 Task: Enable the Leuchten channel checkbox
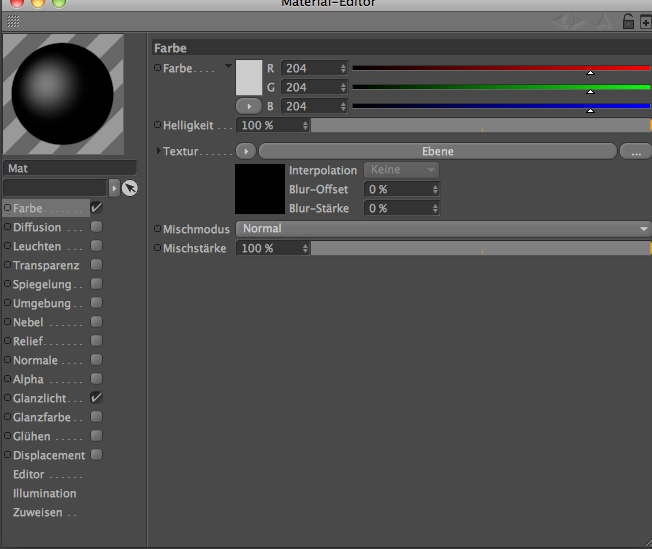point(96,245)
